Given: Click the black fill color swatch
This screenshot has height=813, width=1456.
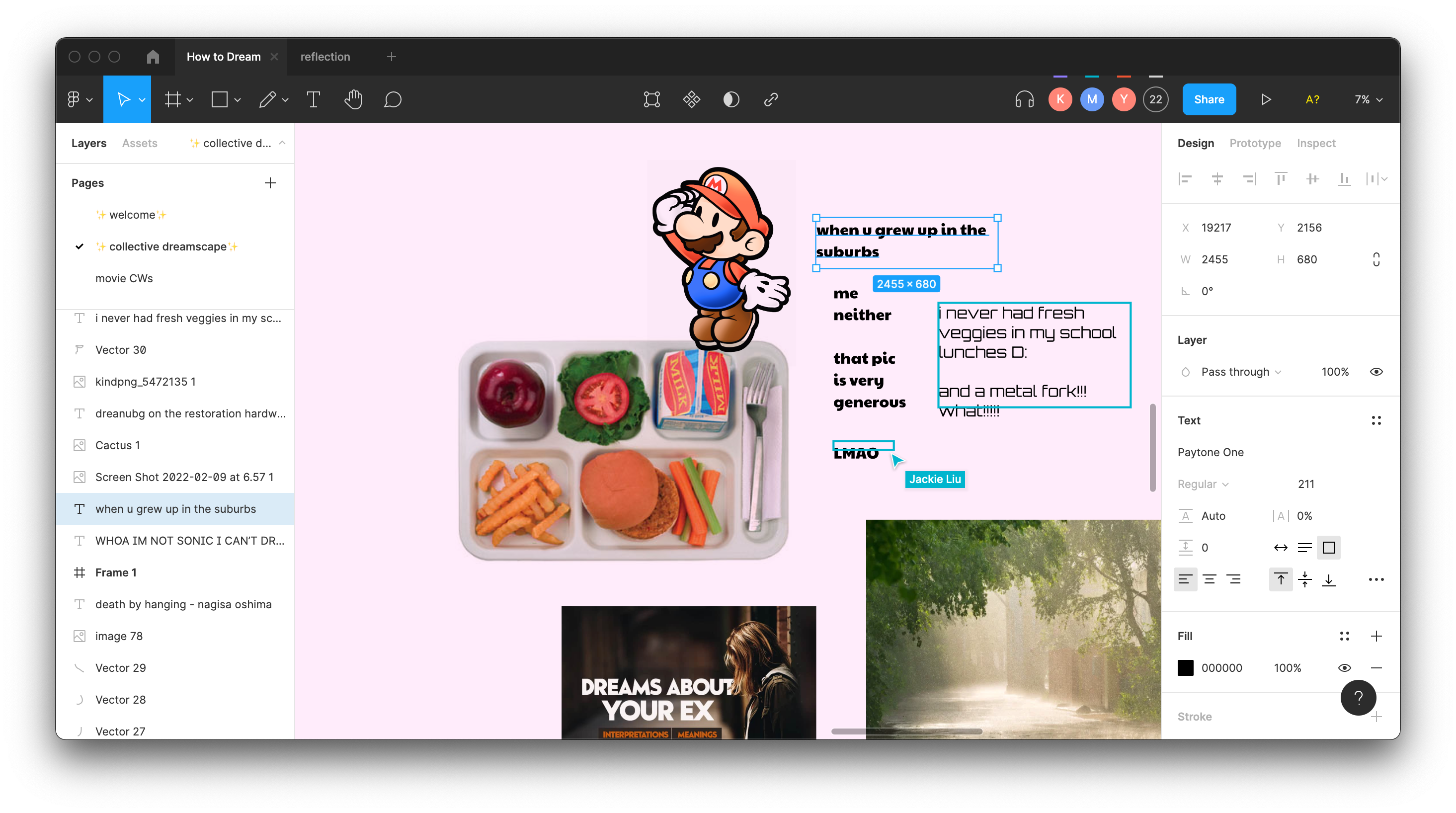Looking at the screenshot, I should [x=1185, y=668].
